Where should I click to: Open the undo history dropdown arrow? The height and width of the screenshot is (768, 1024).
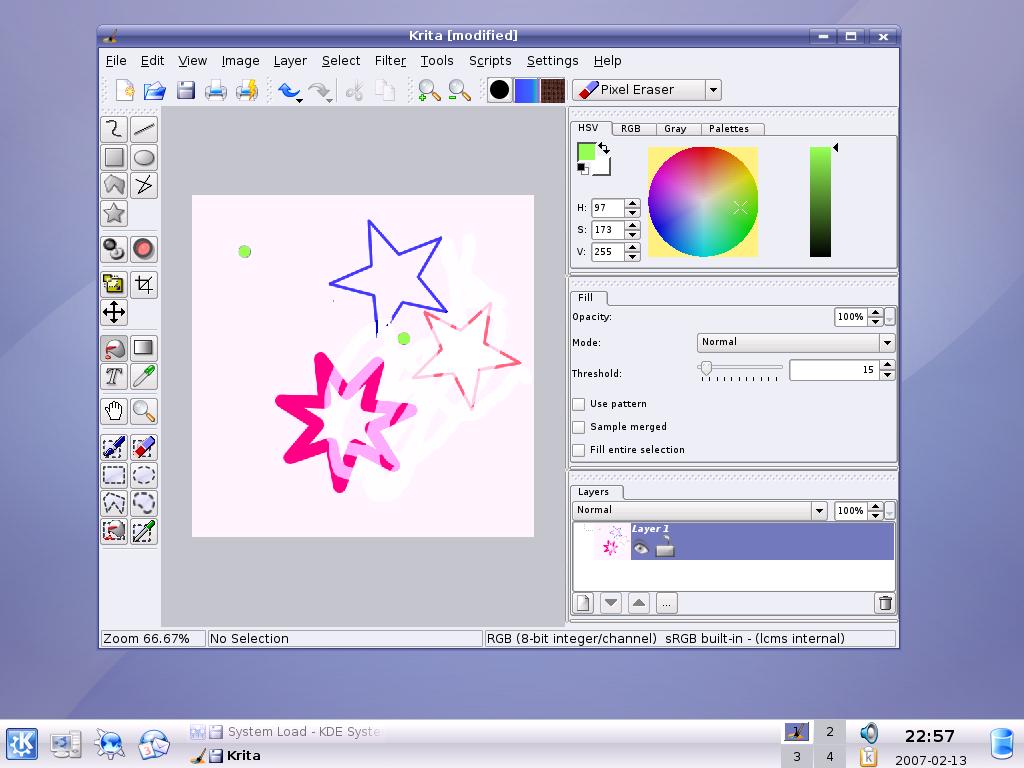(x=299, y=100)
